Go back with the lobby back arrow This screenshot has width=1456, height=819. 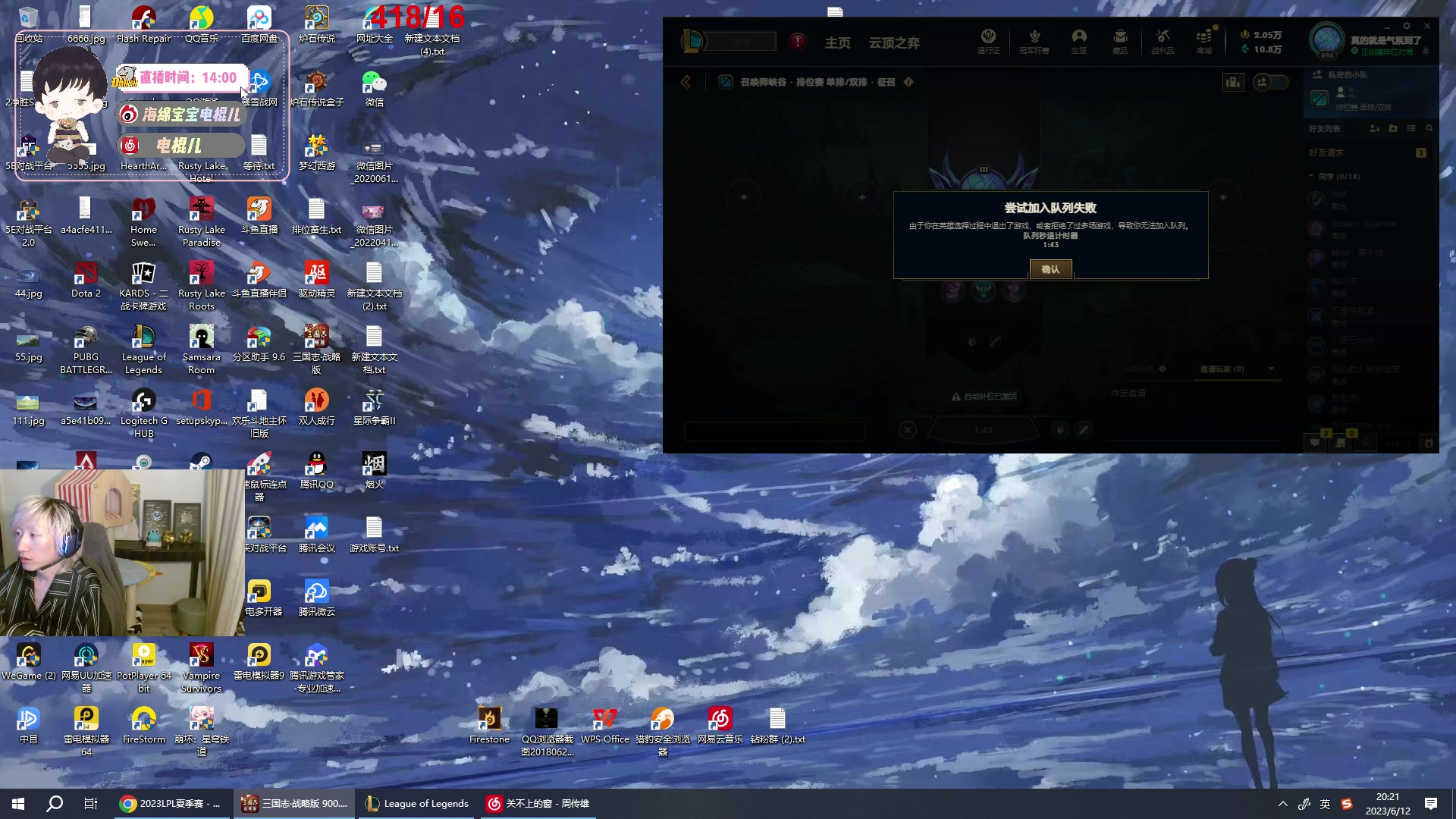coord(686,82)
